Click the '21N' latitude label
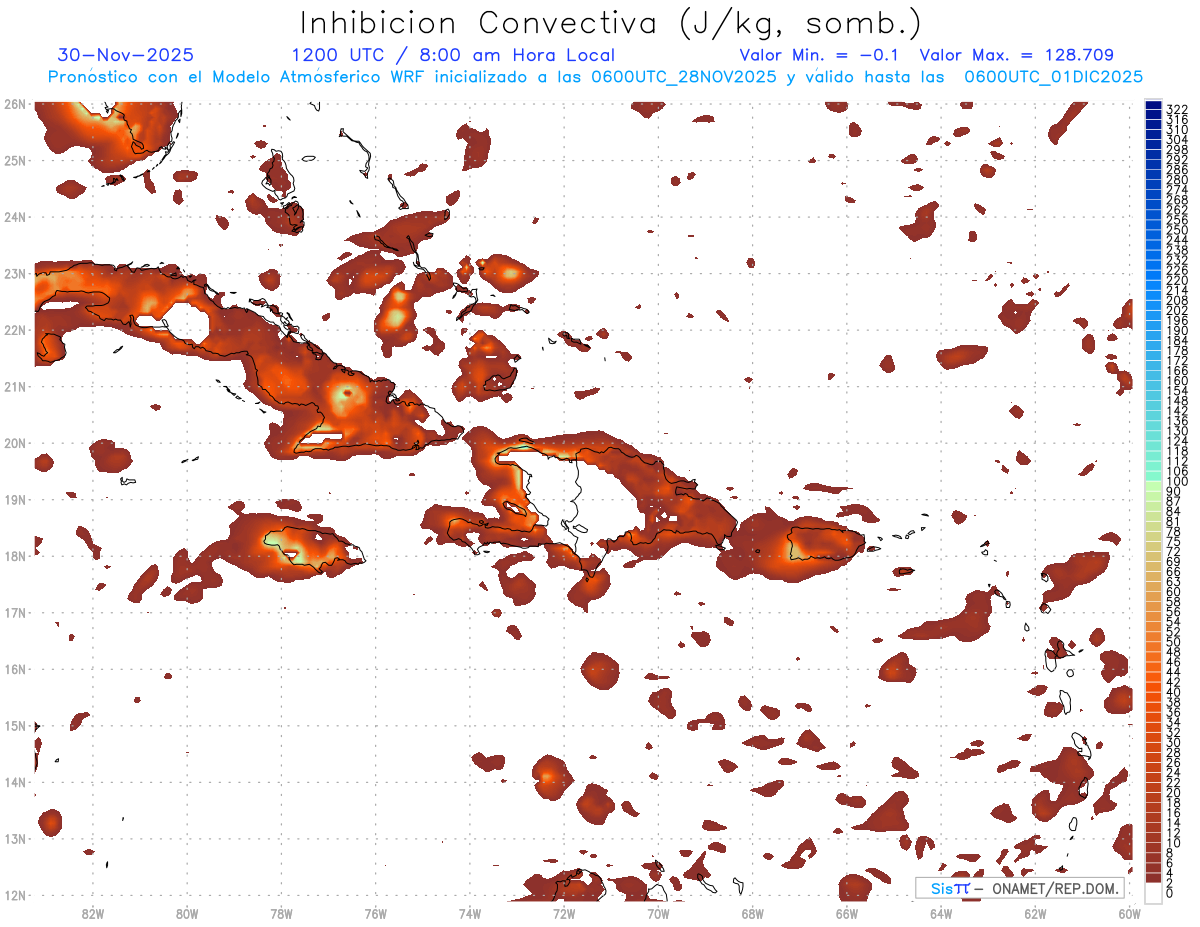Viewport: 1200px width, 927px height. (x=14, y=386)
